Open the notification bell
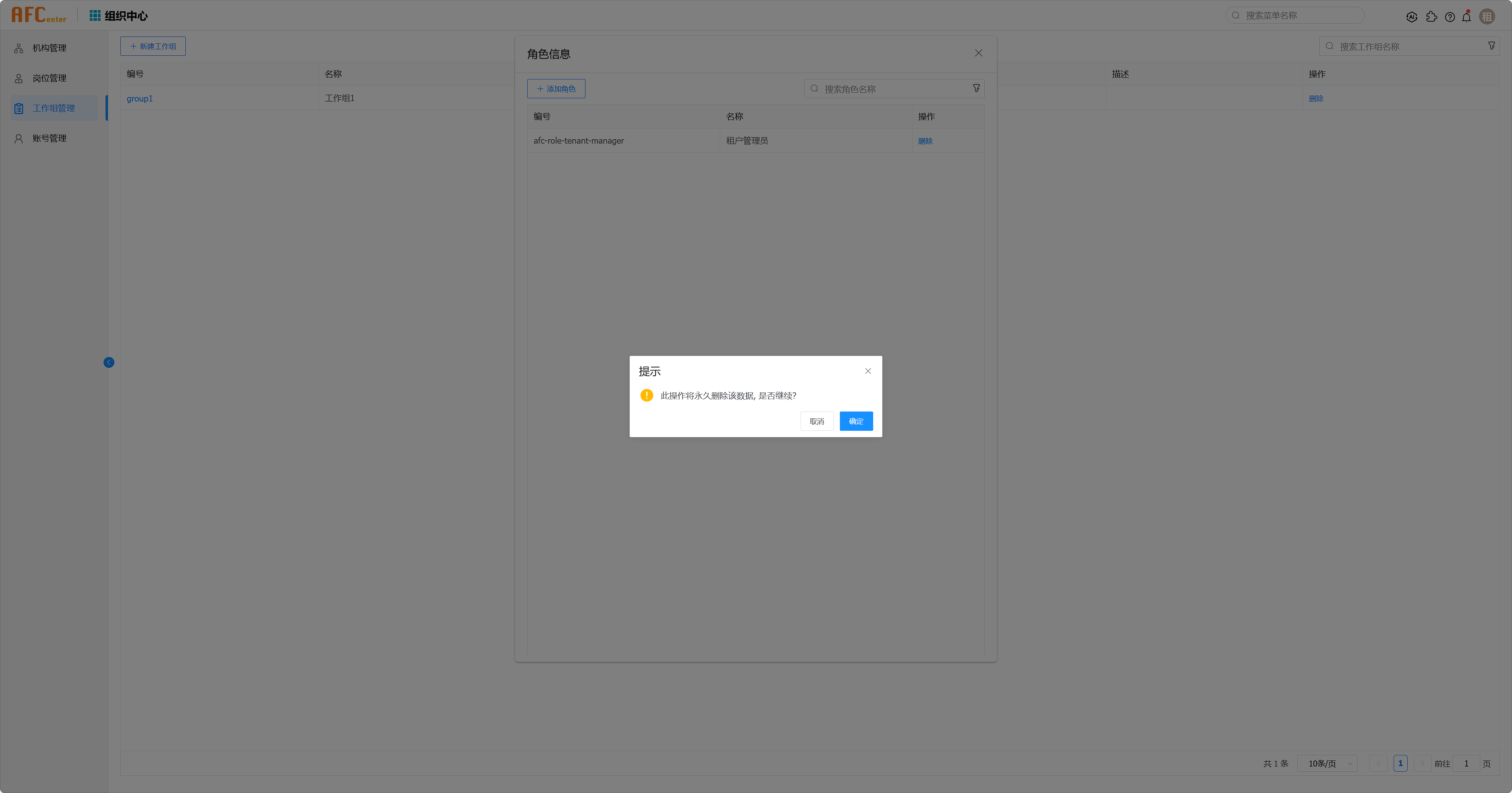Screen dimensions: 1512x793 [1466, 17]
